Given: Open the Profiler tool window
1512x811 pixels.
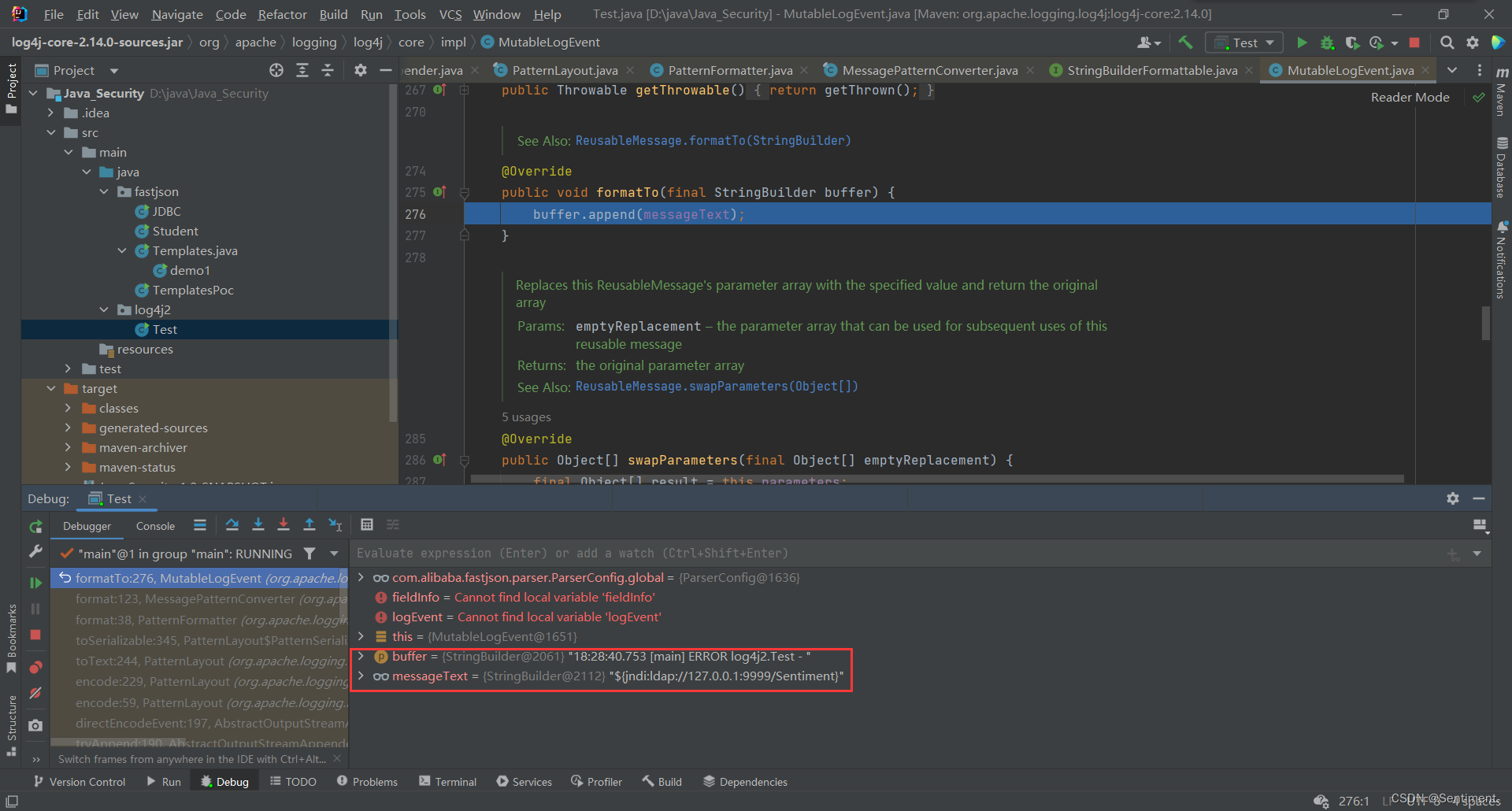Looking at the screenshot, I should (x=596, y=781).
